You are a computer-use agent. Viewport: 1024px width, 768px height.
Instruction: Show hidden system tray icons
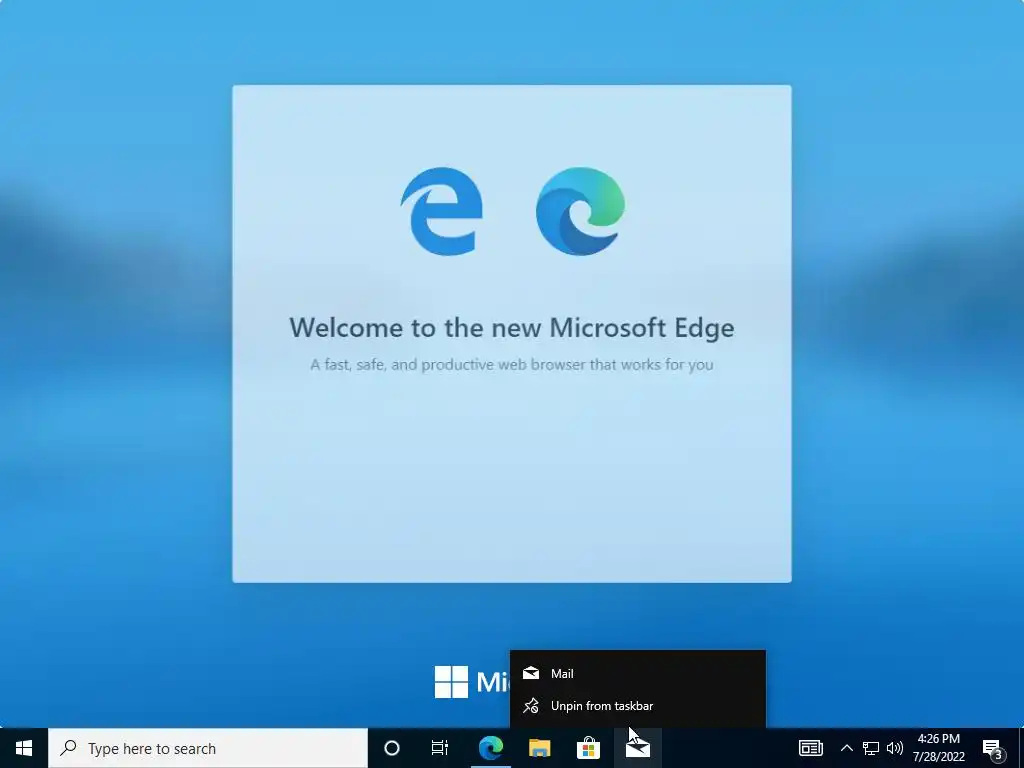(846, 748)
